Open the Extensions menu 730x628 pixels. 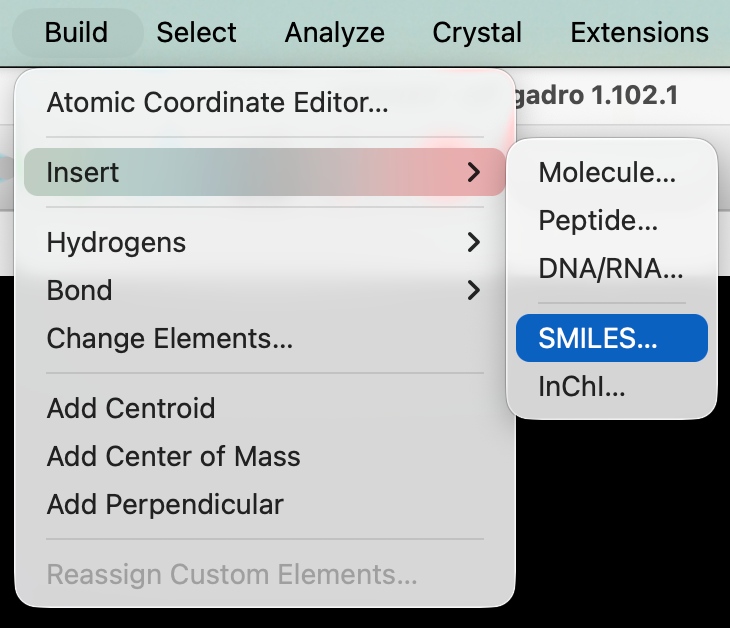pos(639,32)
